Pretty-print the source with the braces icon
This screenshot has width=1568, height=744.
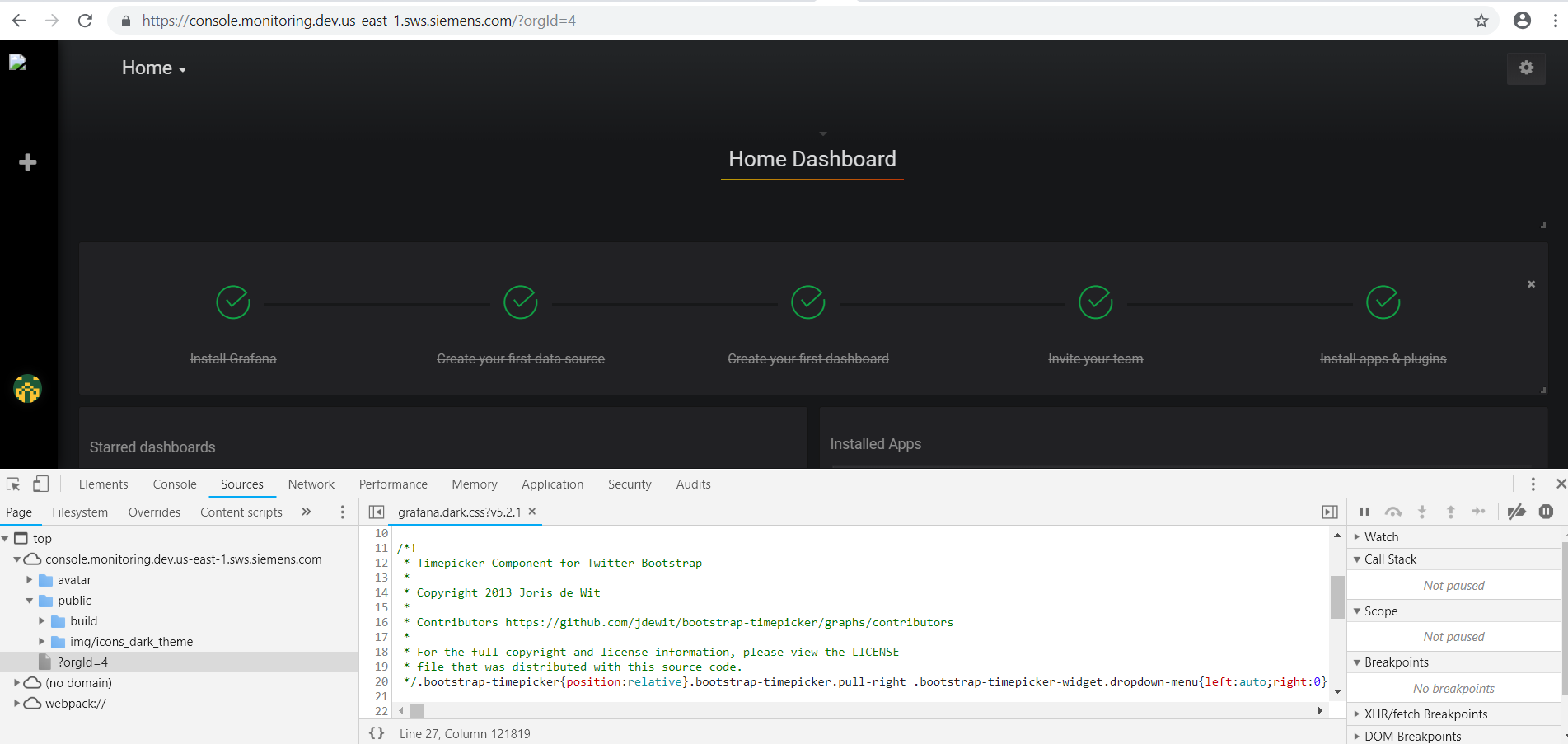coord(377,733)
